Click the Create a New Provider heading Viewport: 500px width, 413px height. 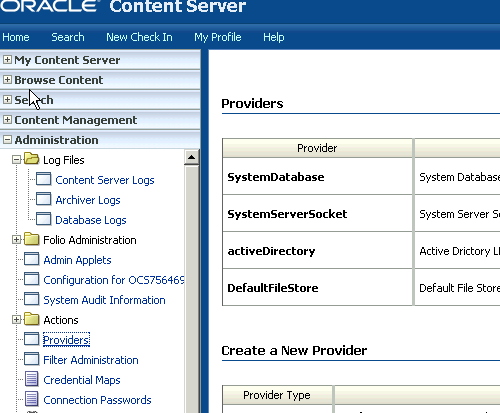(x=294, y=351)
